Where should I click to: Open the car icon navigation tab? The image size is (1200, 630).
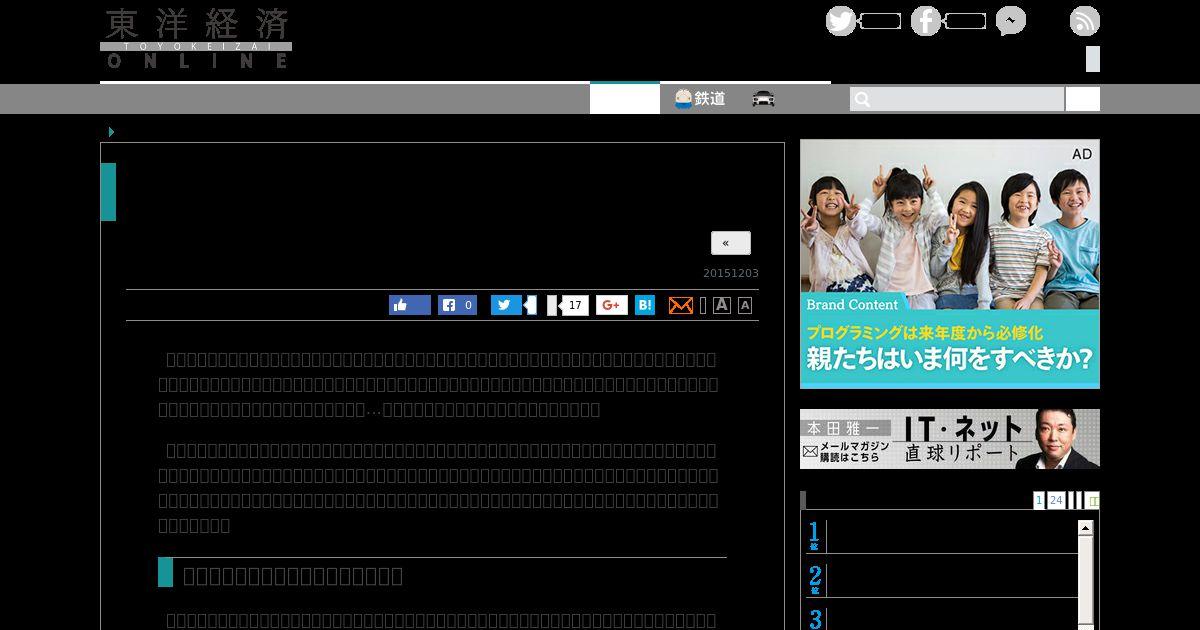click(x=764, y=99)
